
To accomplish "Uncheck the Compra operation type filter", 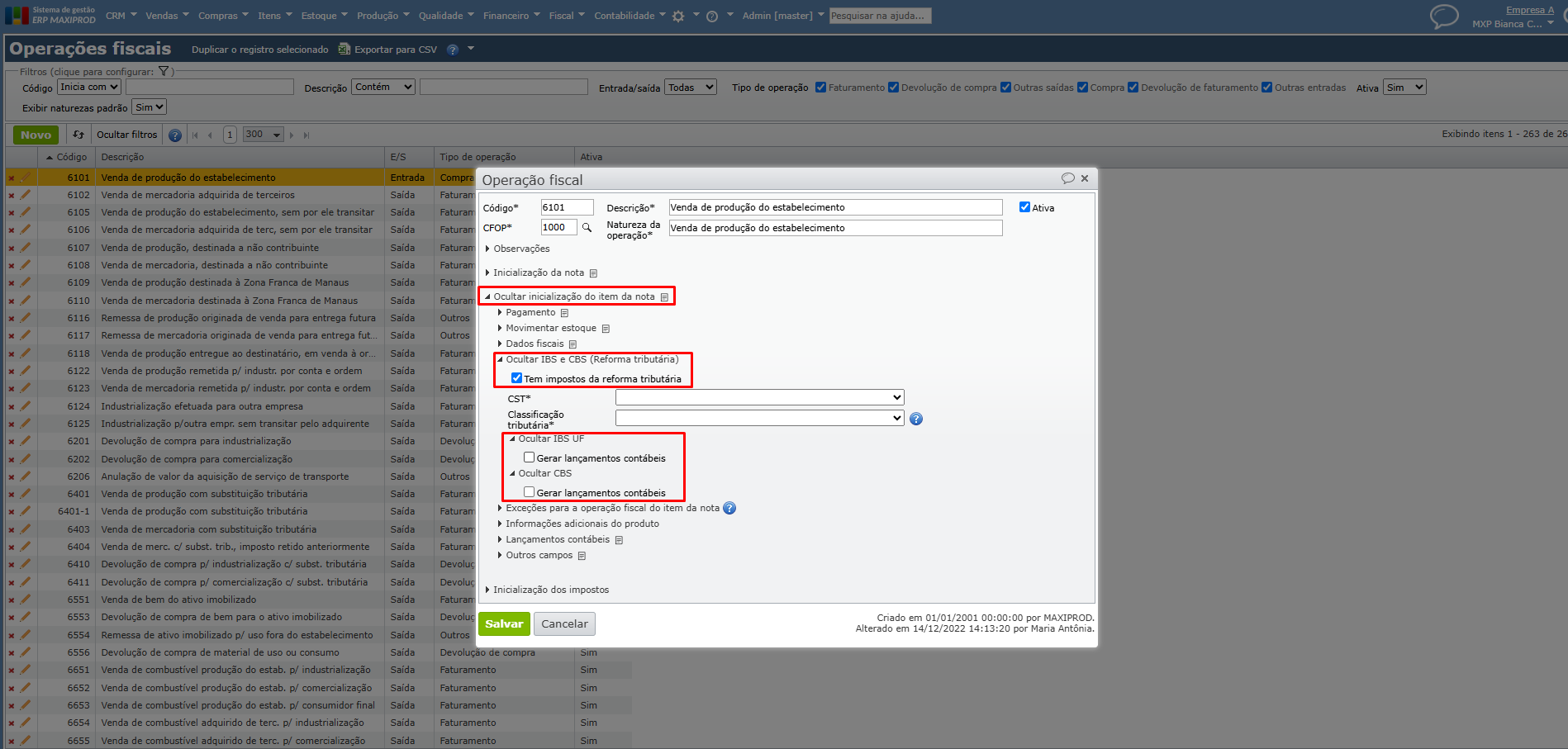I will click(x=1082, y=88).
